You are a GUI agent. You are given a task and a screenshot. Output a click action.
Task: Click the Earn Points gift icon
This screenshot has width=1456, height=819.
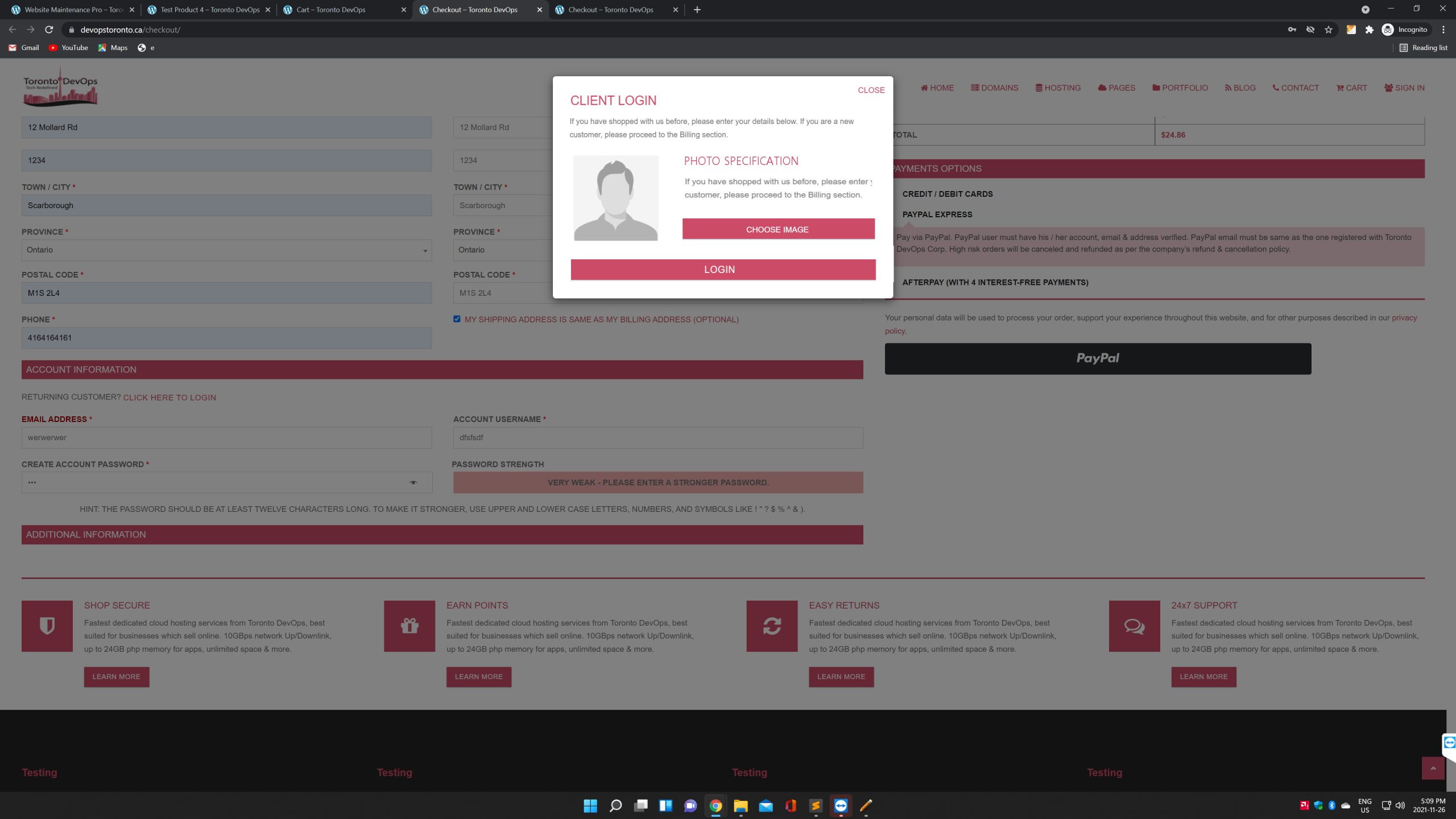coord(409,626)
